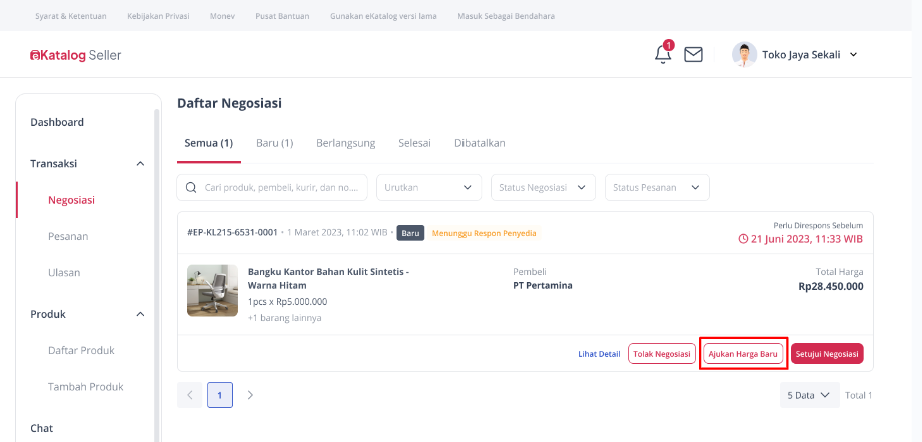Click the 1pcs x Rp5.000.000 text
922x442 pixels.
288,302
